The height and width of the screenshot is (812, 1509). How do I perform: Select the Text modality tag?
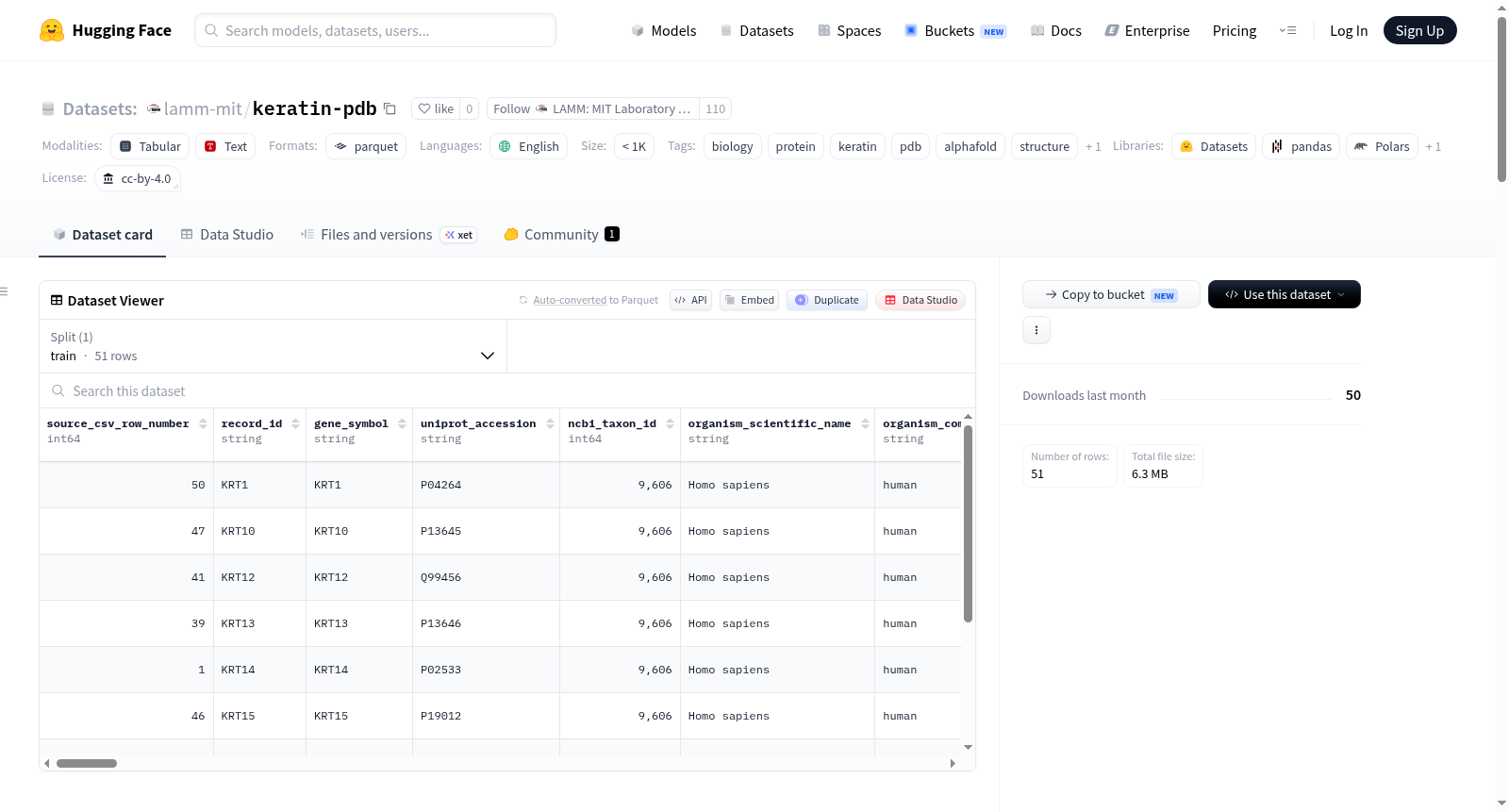(225, 147)
